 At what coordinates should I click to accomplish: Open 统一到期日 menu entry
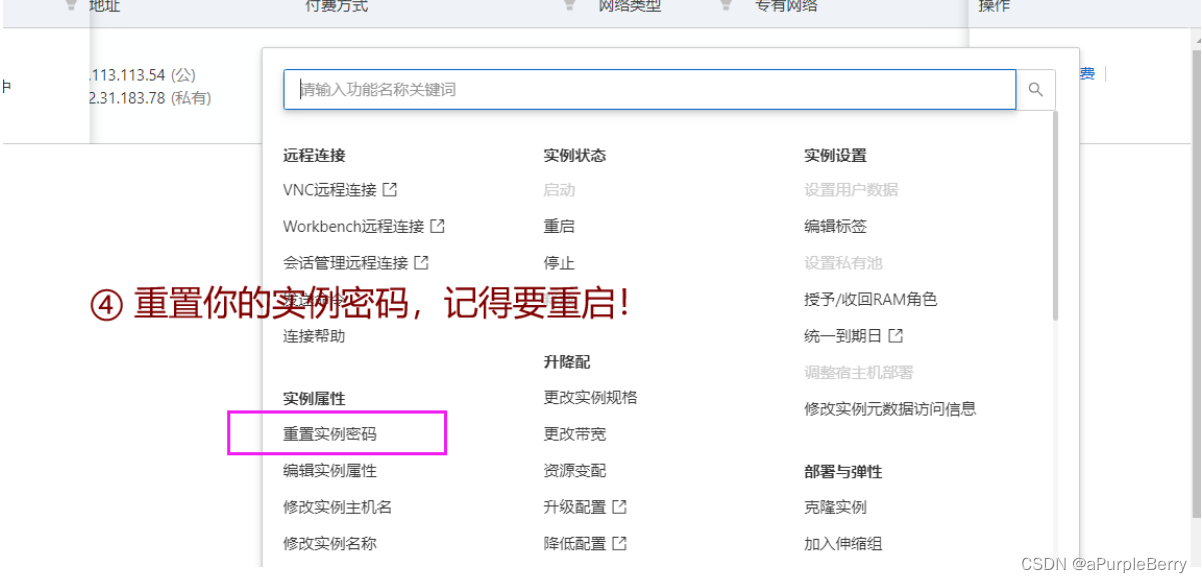[x=843, y=336]
